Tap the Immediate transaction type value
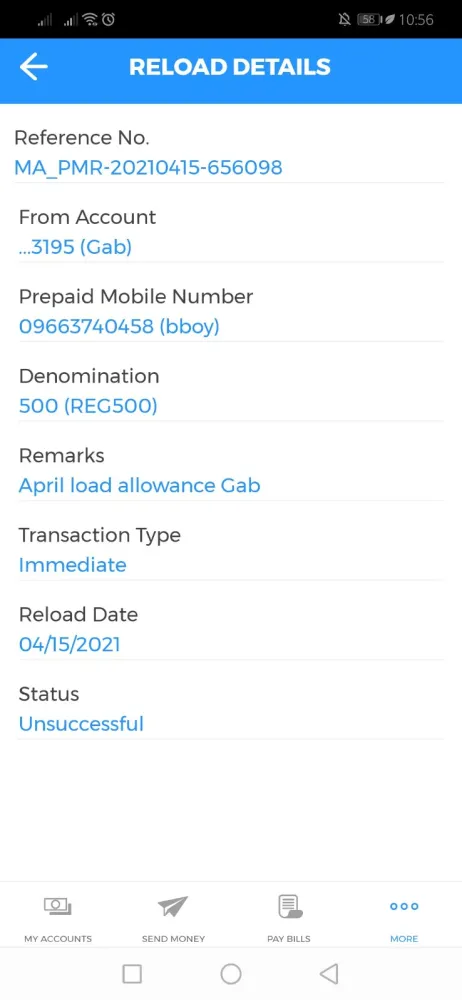 click(x=73, y=565)
